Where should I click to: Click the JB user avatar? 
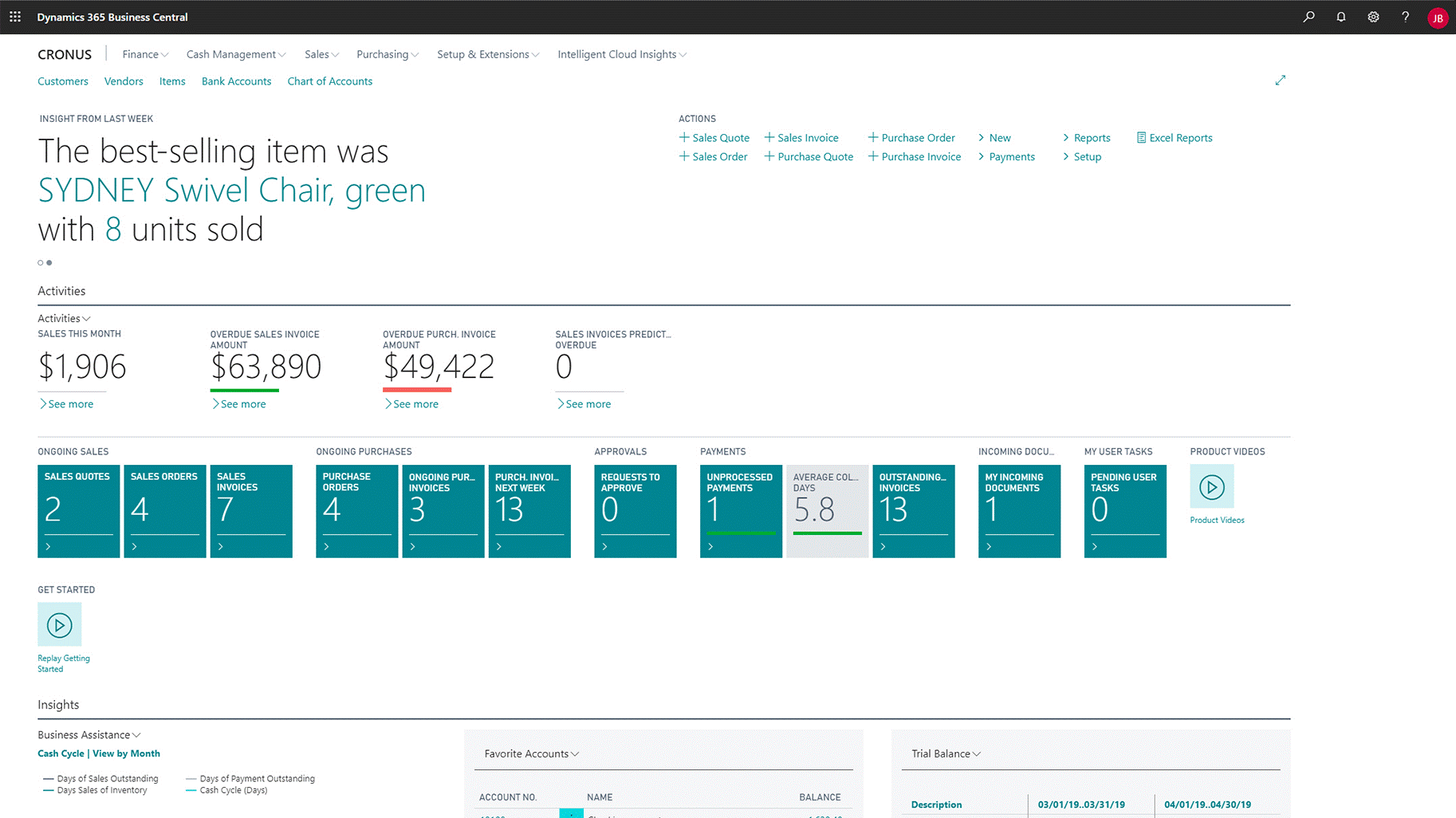1438,18
